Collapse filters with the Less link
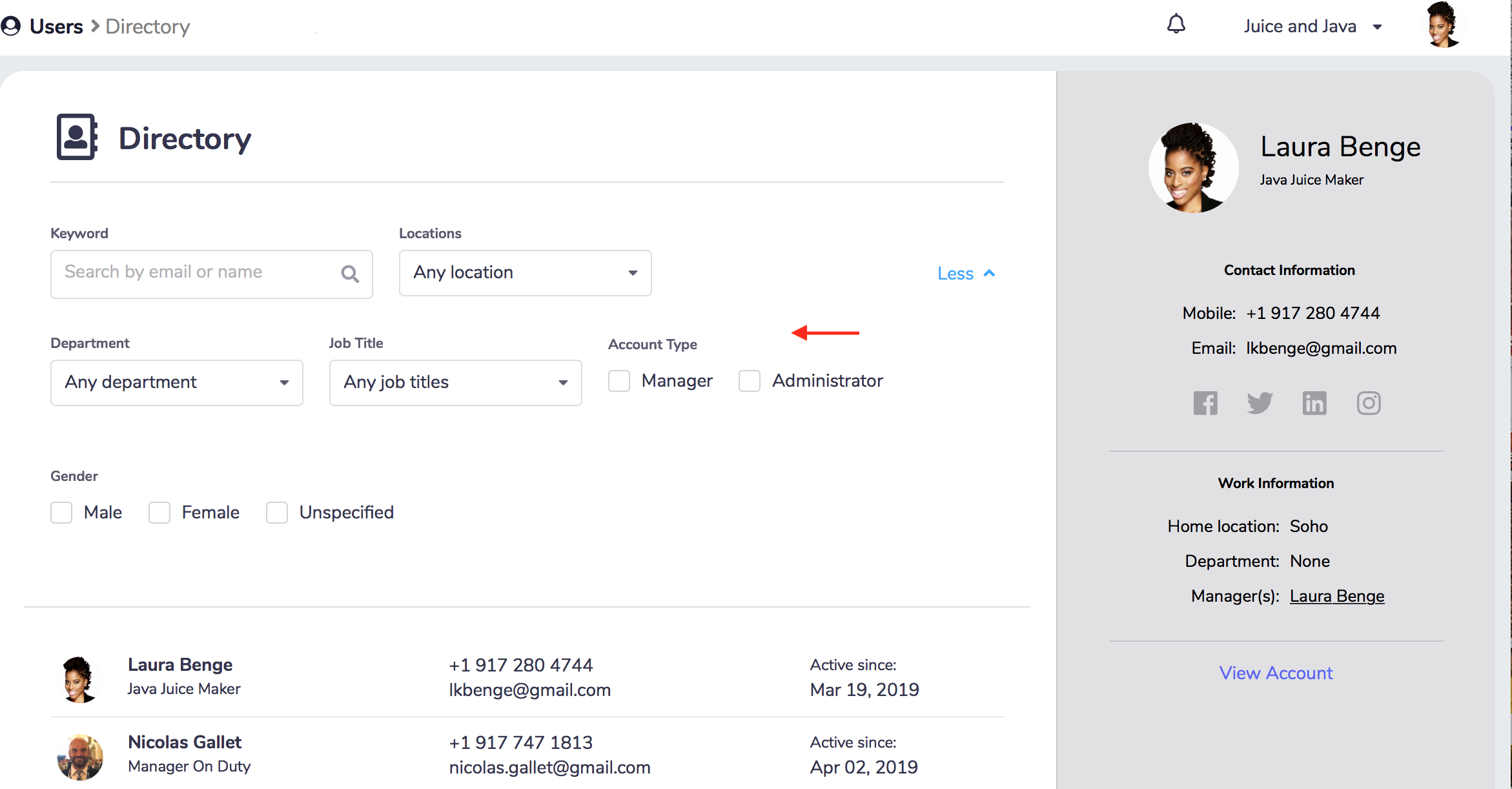The height and width of the screenshot is (789, 1512). [965, 274]
